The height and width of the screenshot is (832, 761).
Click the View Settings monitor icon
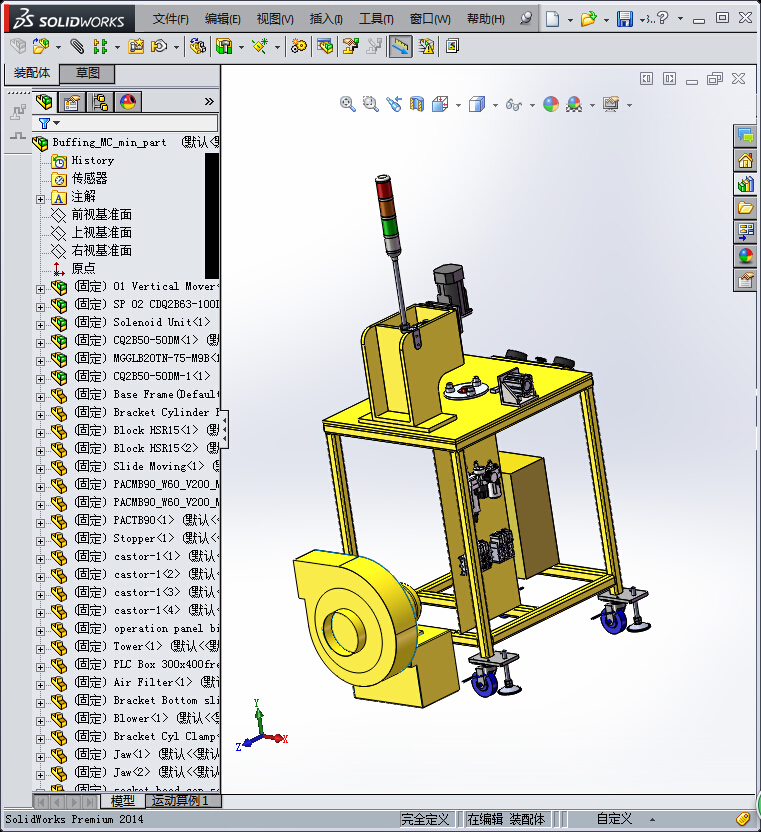(611, 104)
